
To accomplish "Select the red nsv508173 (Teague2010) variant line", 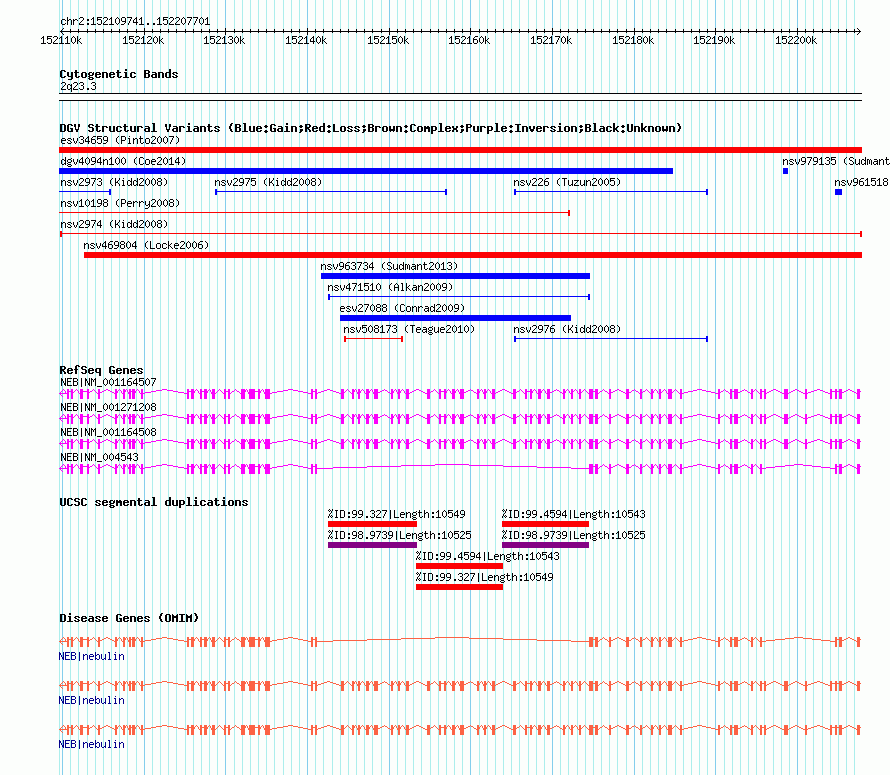I will click(x=373, y=339).
